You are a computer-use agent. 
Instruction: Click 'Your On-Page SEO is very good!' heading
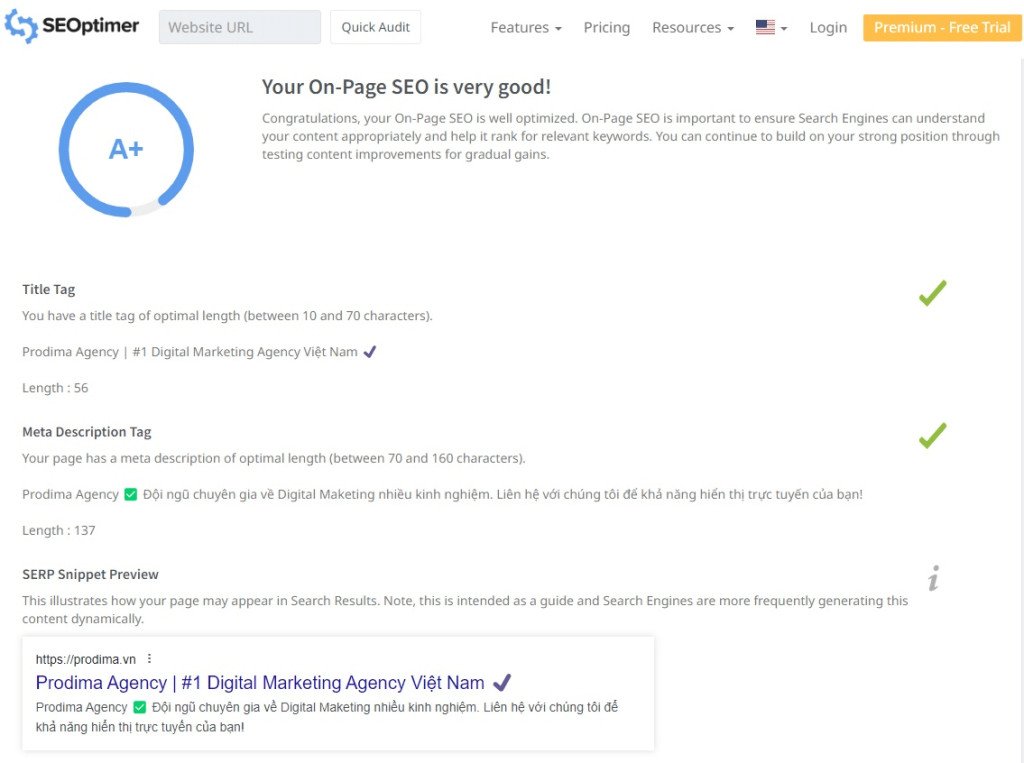[x=406, y=87]
